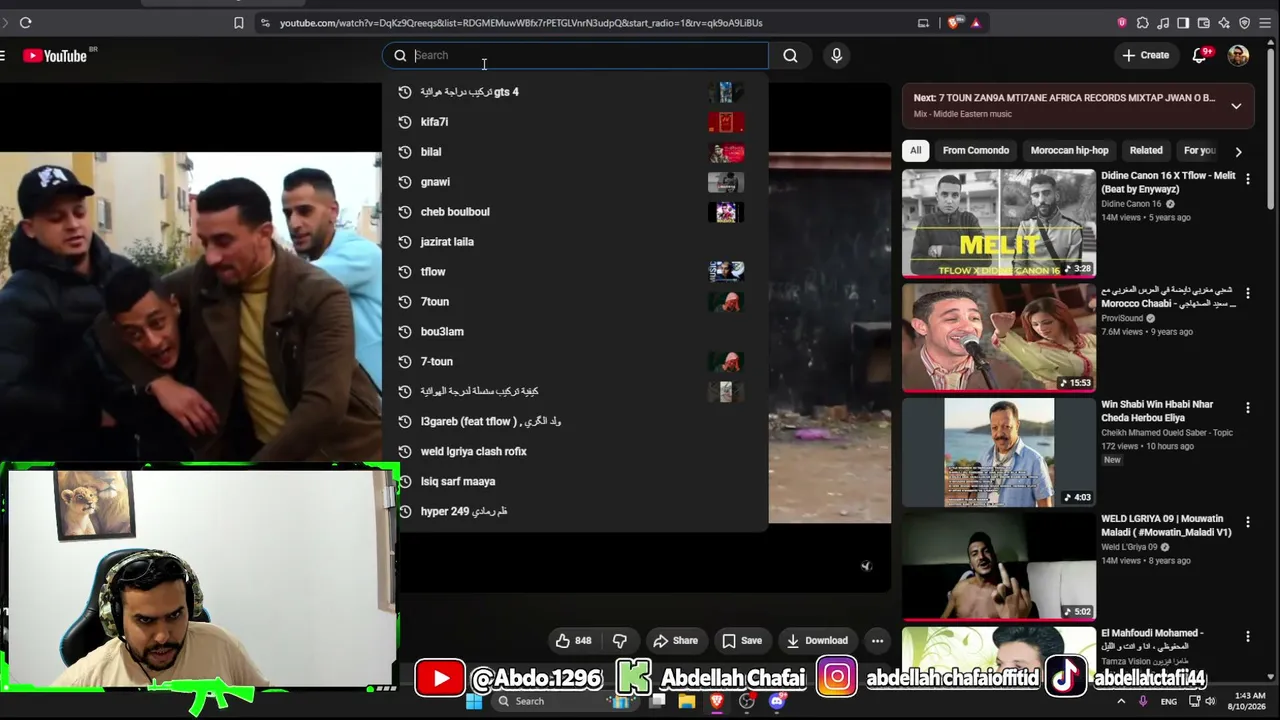Choose the 'jazirat laila' suggestion
The height and width of the screenshot is (720, 1280).
(x=576, y=242)
